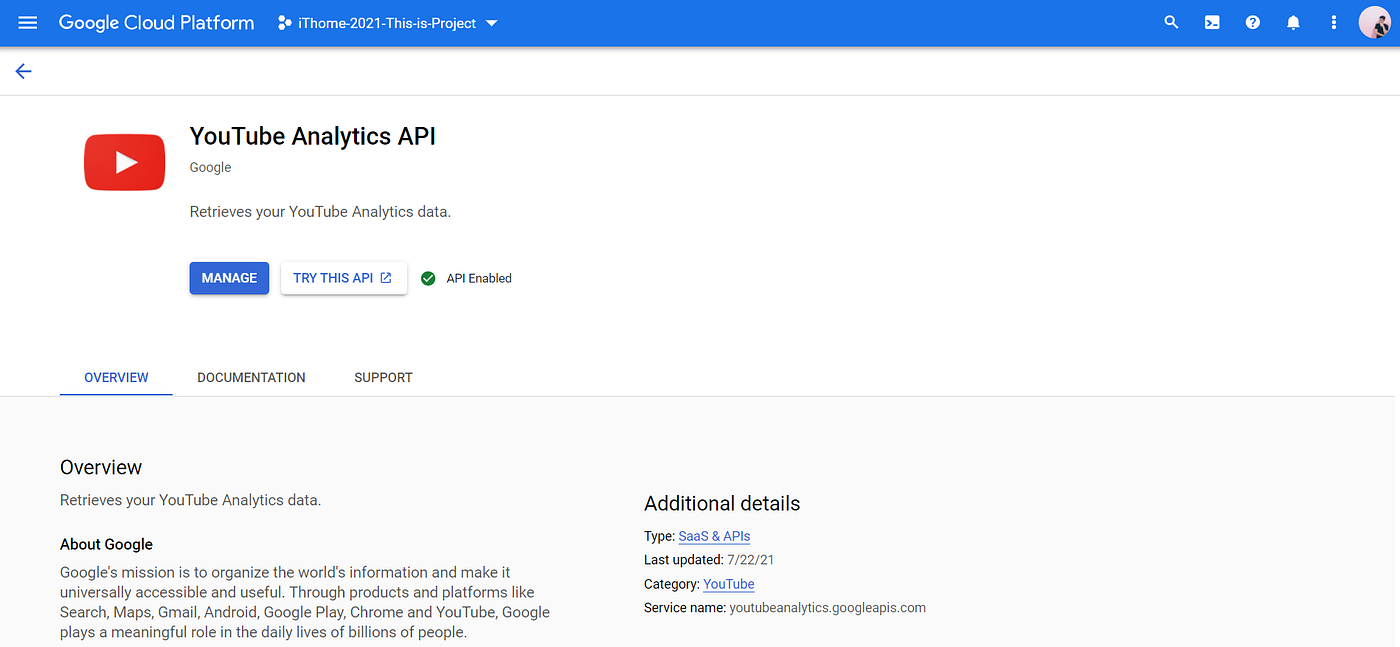Click the Google Cloud Platform logo text
The width and height of the screenshot is (1400, 647).
point(156,22)
